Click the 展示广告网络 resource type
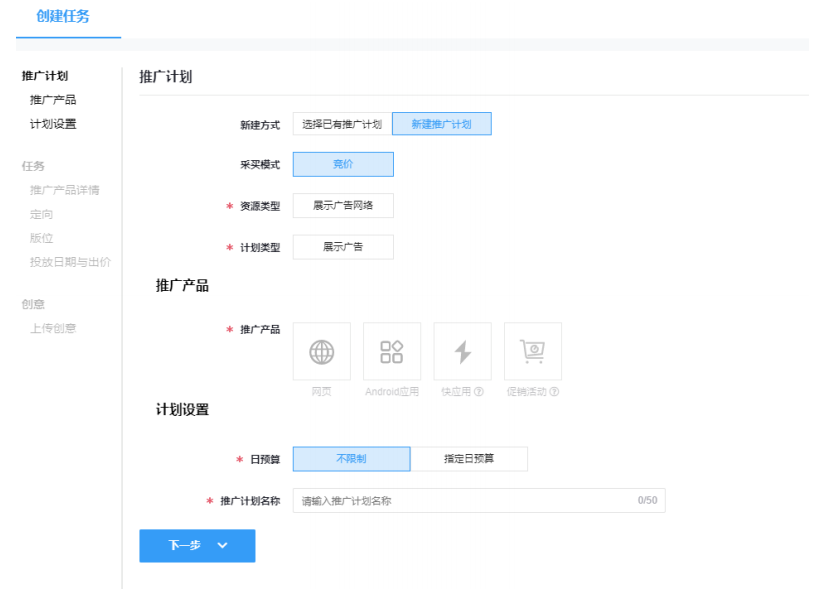Image resolution: width=815 pixels, height=600 pixels. pyautogui.click(x=343, y=205)
